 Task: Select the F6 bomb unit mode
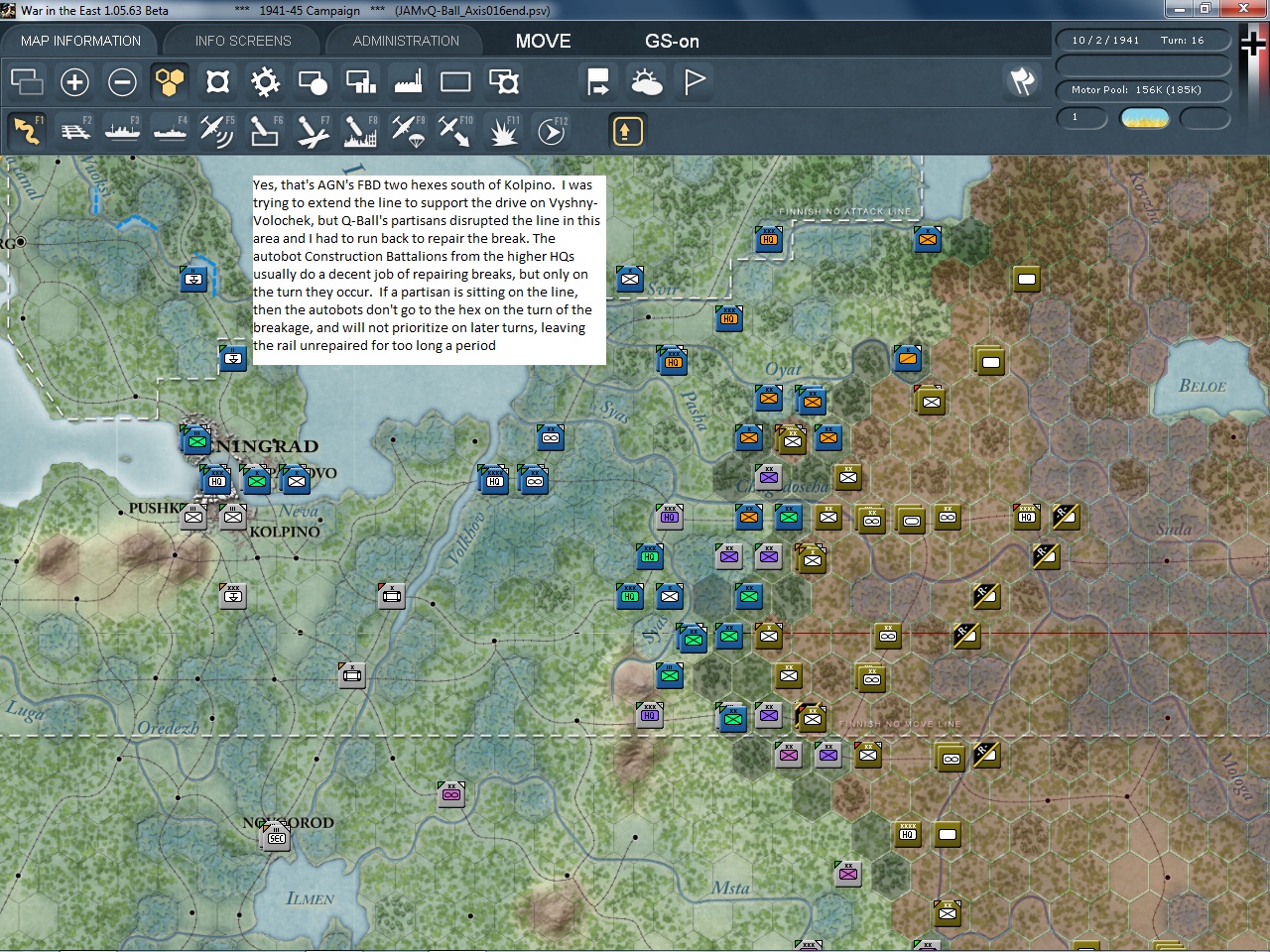265,131
